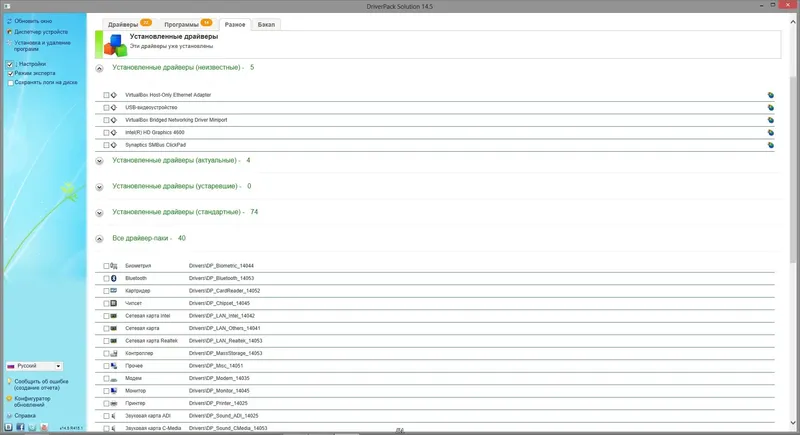Check the Synaptics SMBus ClickPad checkbox
The image size is (800, 435).
coord(106,145)
